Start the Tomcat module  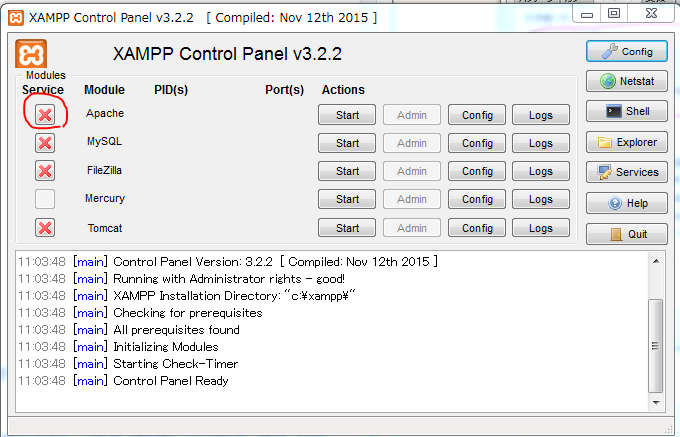347,228
